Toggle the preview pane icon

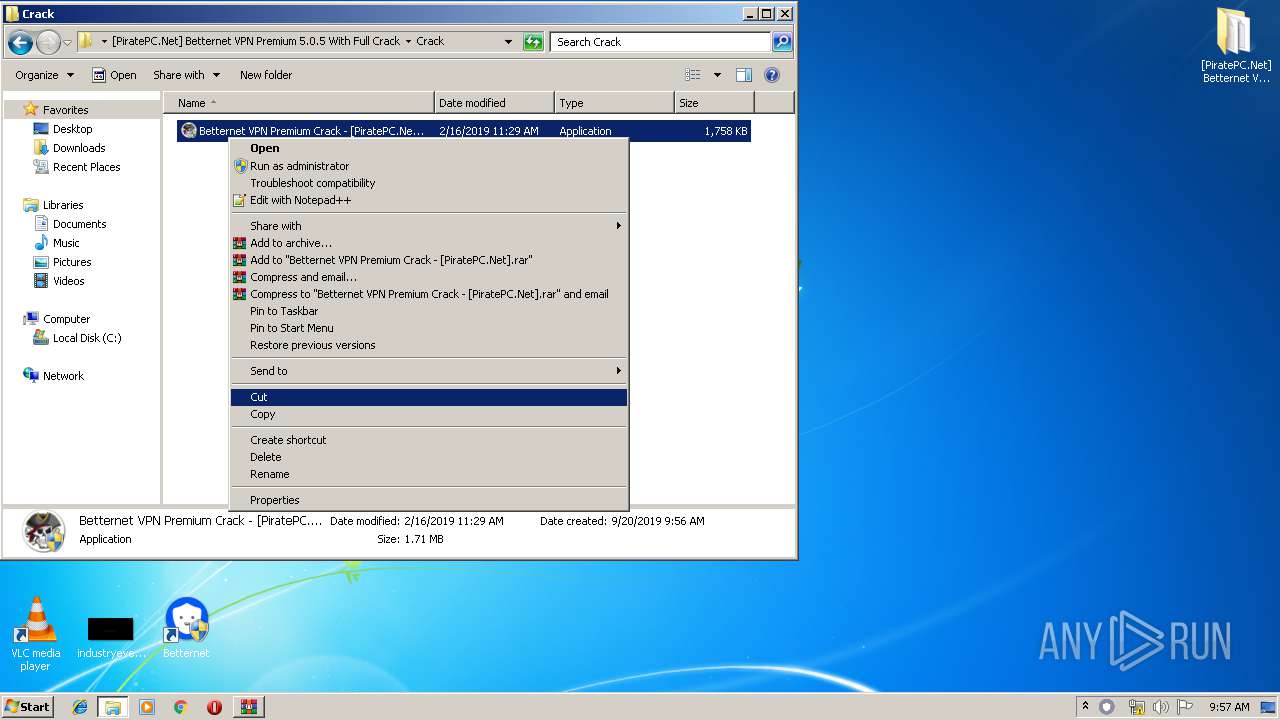(743, 75)
